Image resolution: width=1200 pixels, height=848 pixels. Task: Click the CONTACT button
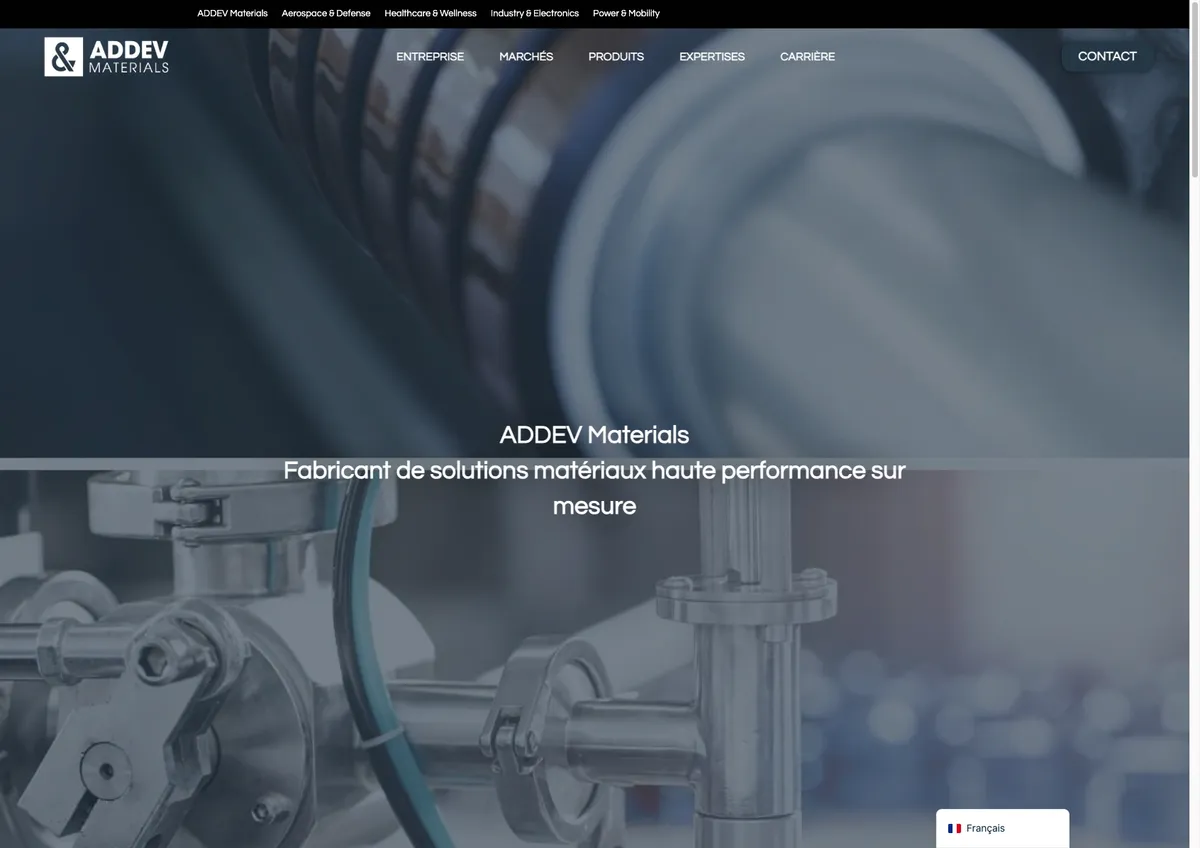[x=1107, y=56]
